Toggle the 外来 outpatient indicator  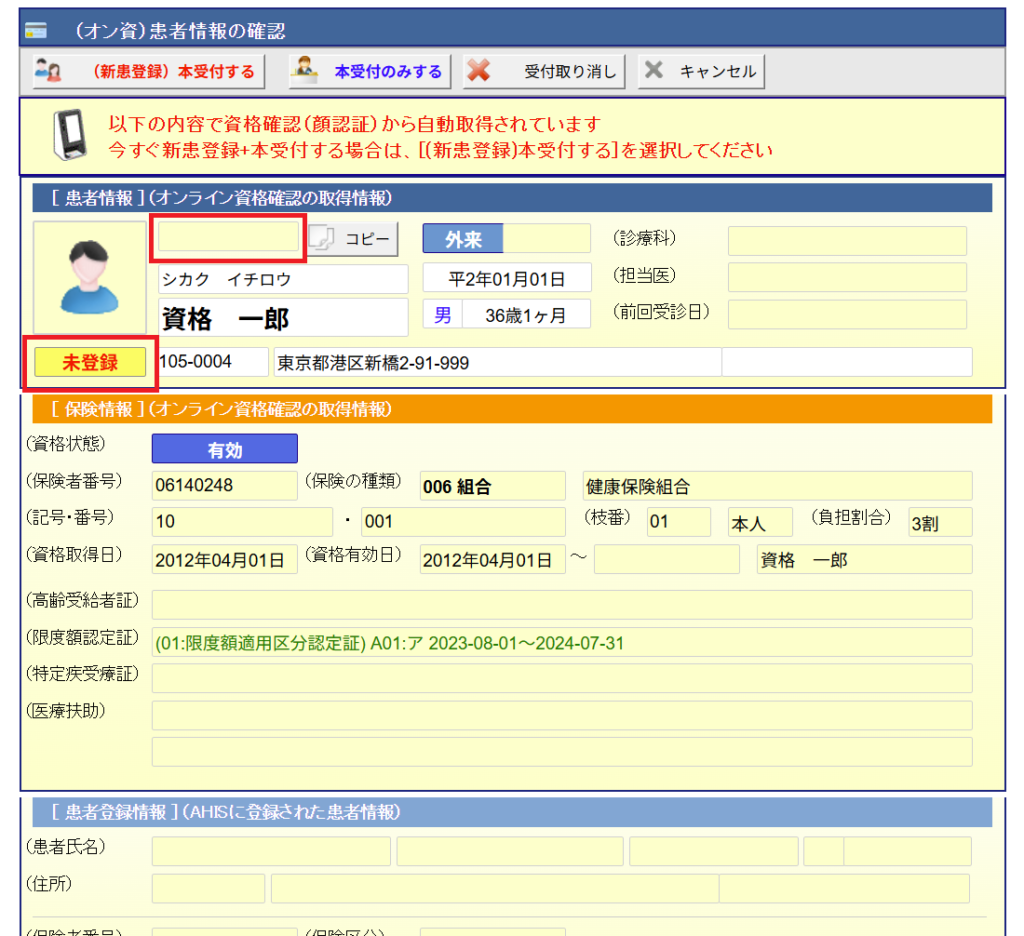click(463, 241)
